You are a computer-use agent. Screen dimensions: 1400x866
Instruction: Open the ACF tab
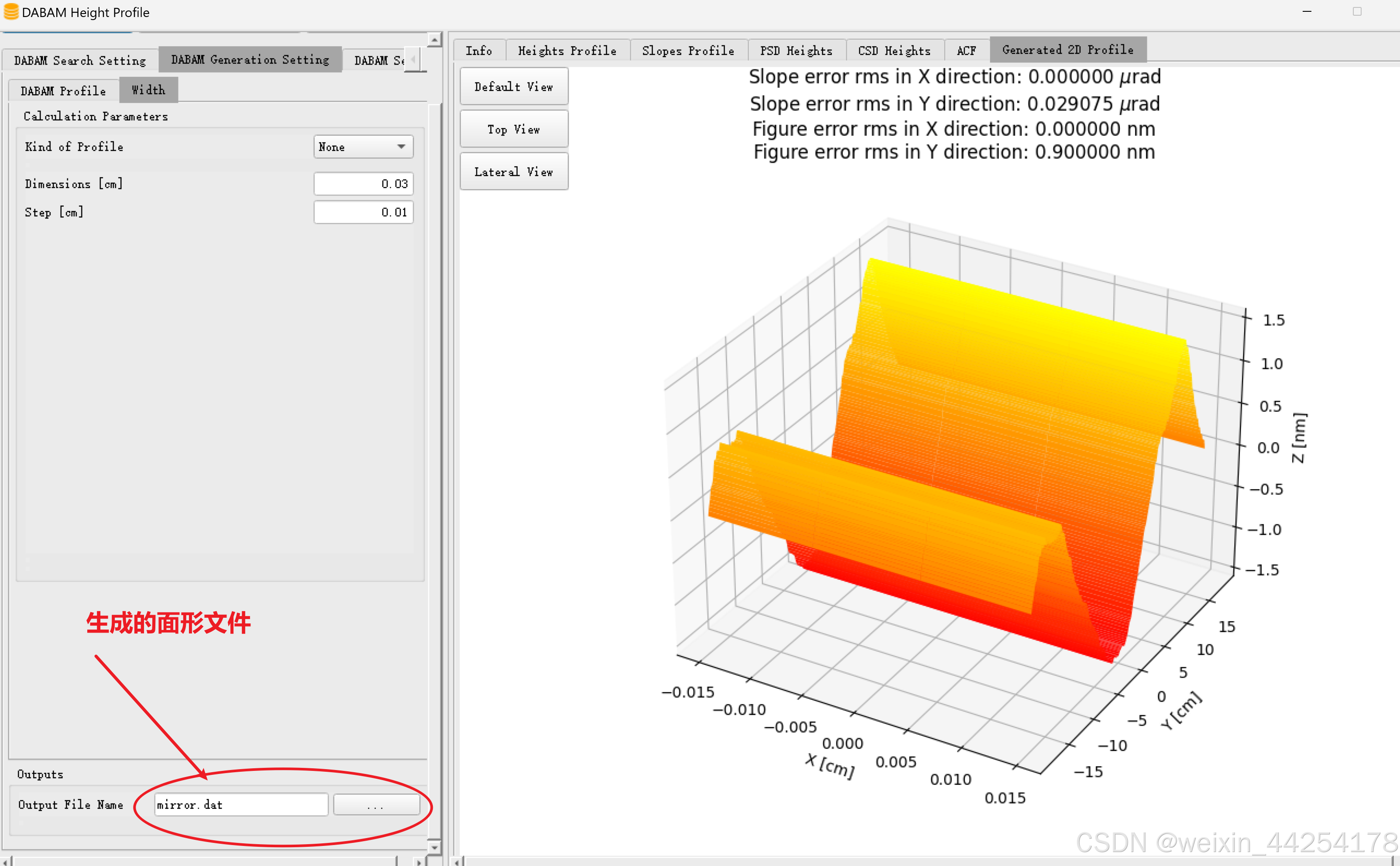[x=966, y=51]
